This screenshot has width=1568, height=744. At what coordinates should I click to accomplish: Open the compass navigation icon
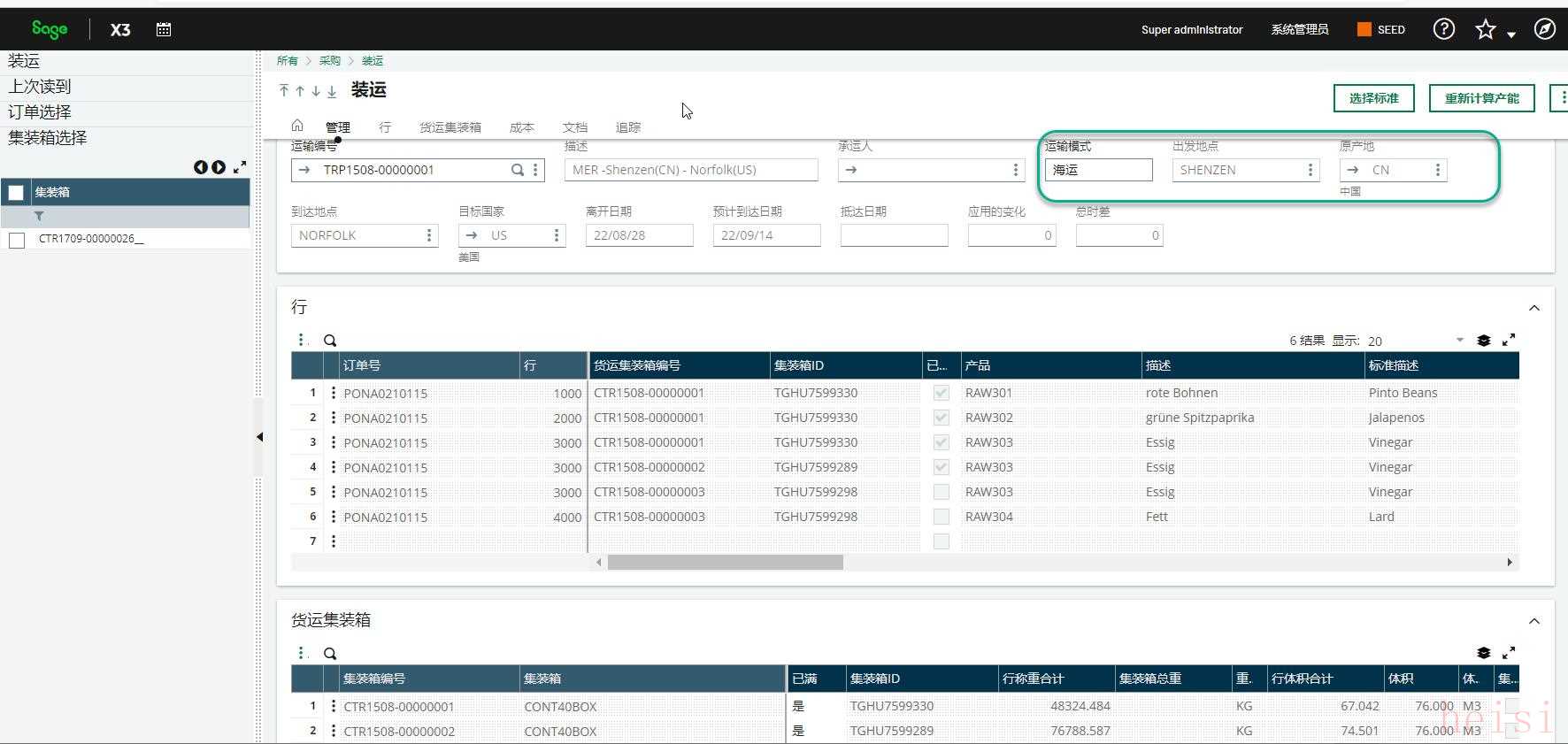click(x=1544, y=29)
